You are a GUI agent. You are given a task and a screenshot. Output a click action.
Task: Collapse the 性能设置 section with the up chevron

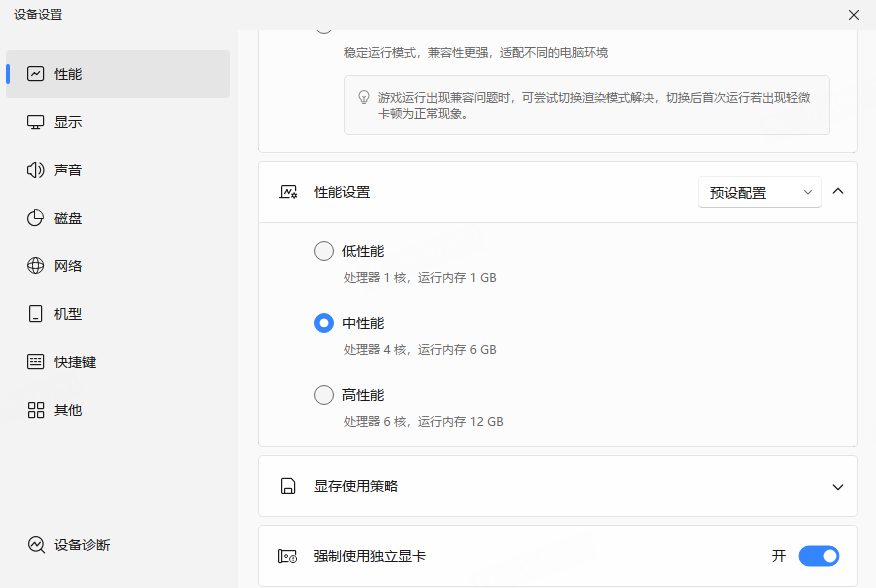tap(838, 191)
